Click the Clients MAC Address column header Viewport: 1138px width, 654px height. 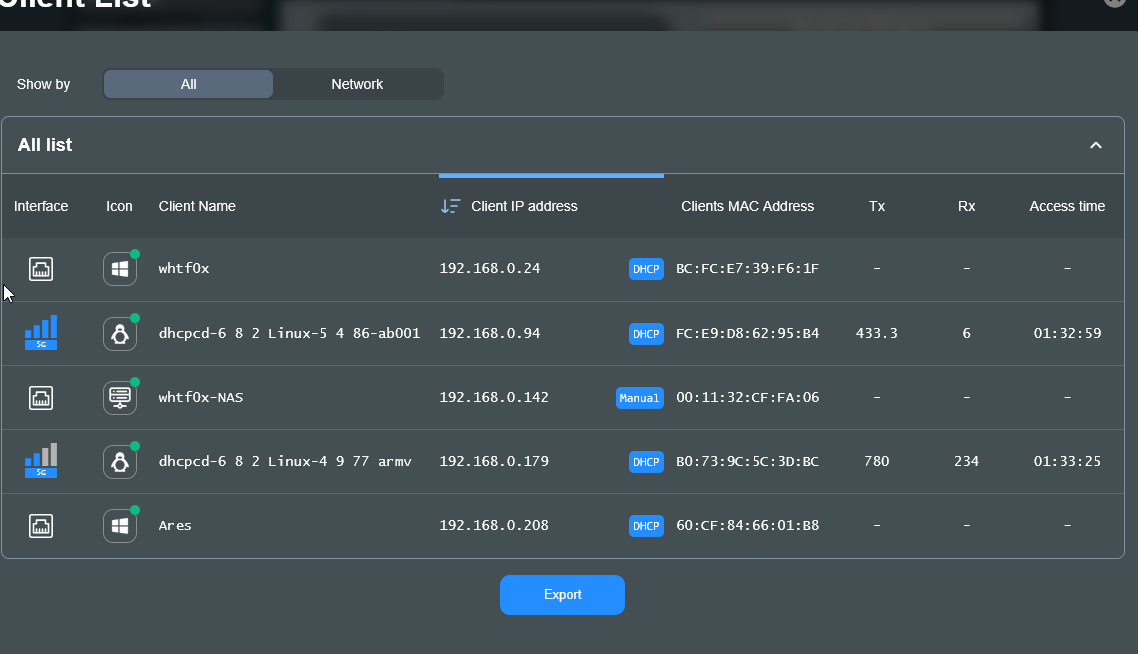747,206
